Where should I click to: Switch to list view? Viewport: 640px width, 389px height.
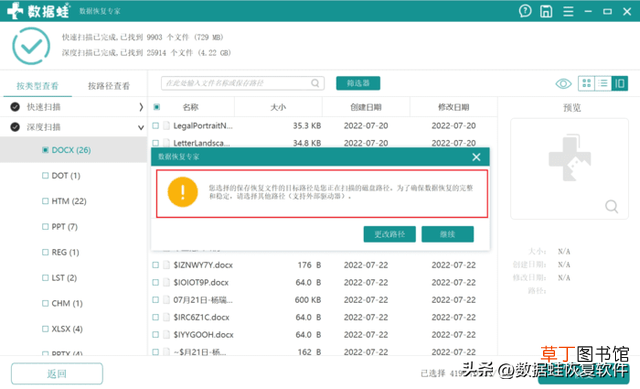603,83
